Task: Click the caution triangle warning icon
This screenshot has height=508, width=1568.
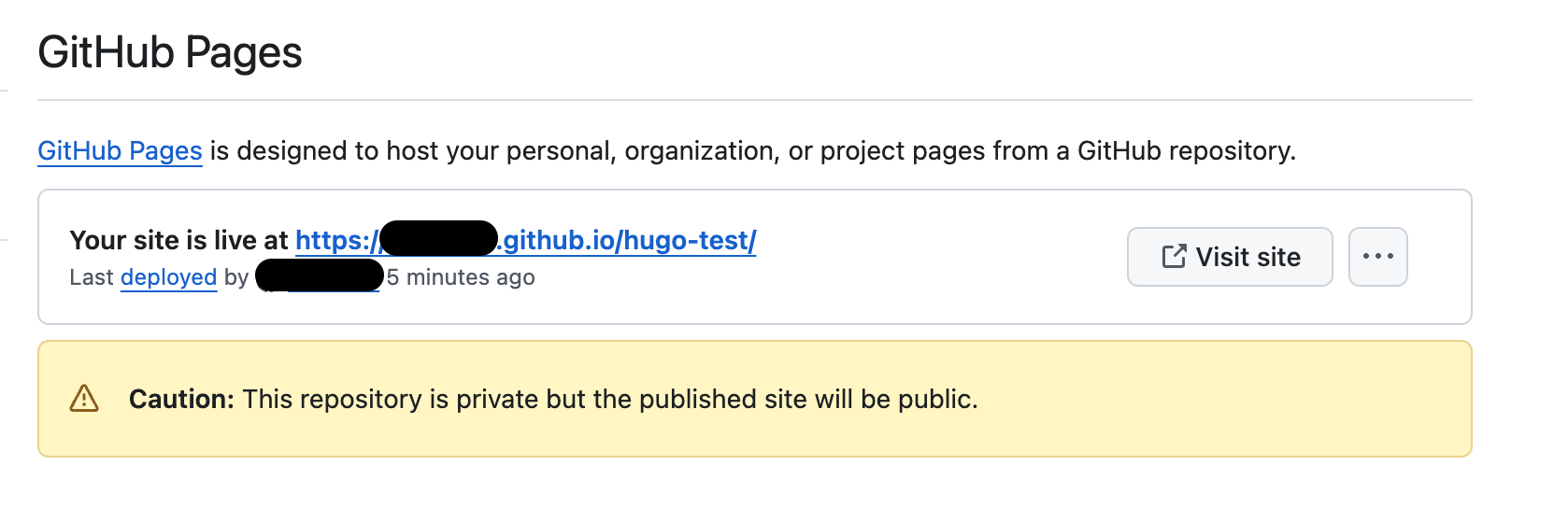Action: (x=84, y=399)
